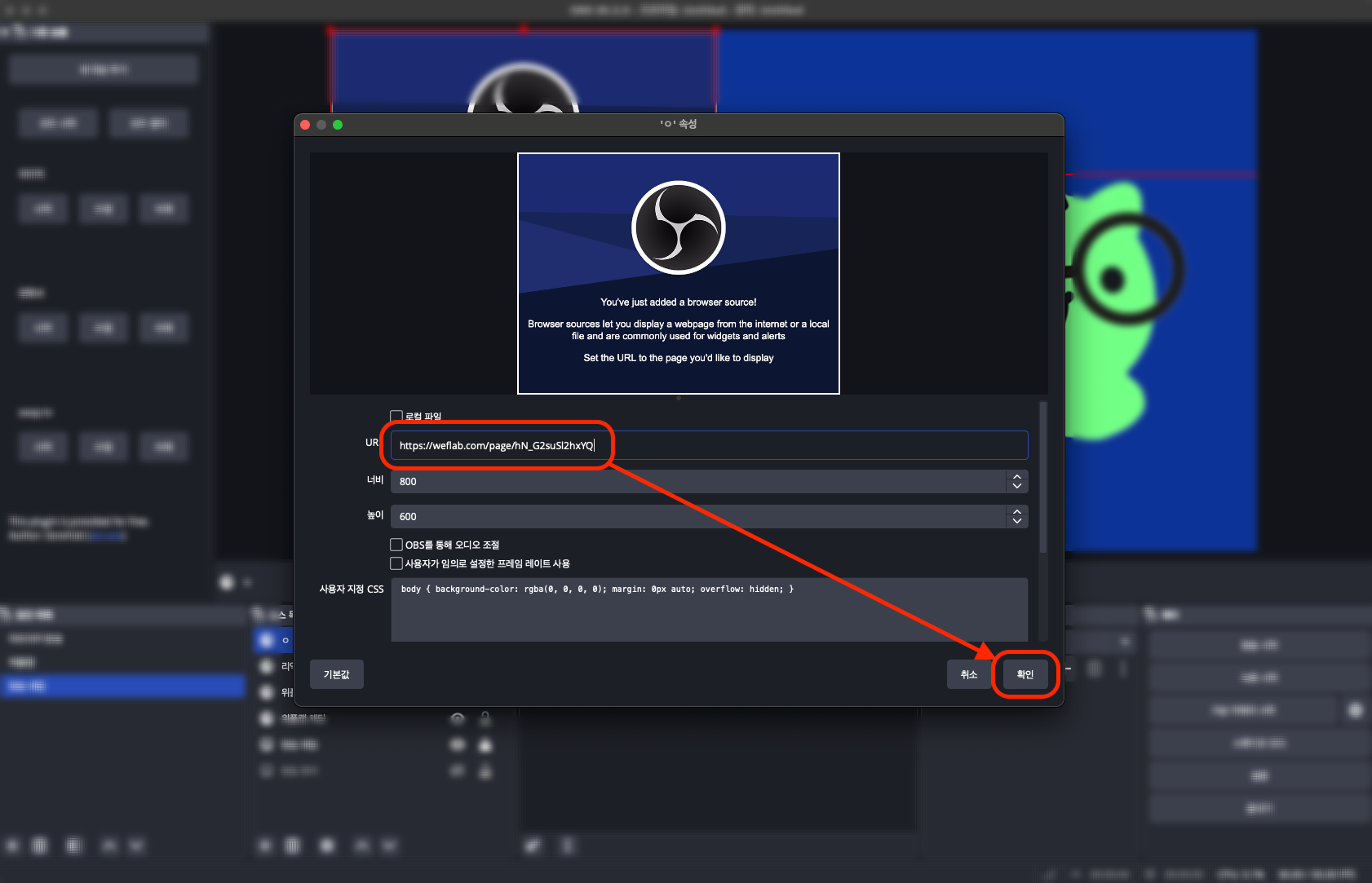The width and height of the screenshot is (1372, 883).
Task: Click into the URL input field
Action: tap(709, 445)
